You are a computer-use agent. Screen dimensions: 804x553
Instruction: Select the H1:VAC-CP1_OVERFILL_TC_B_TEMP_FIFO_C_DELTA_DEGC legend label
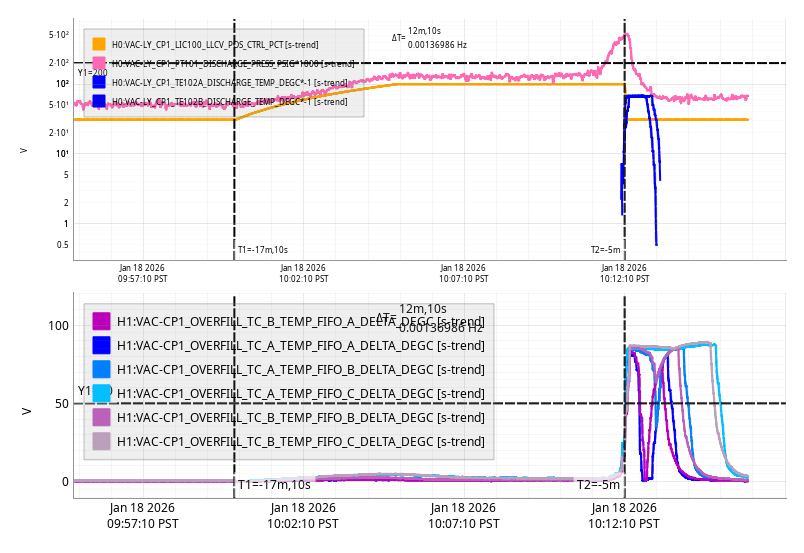click(300, 441)
